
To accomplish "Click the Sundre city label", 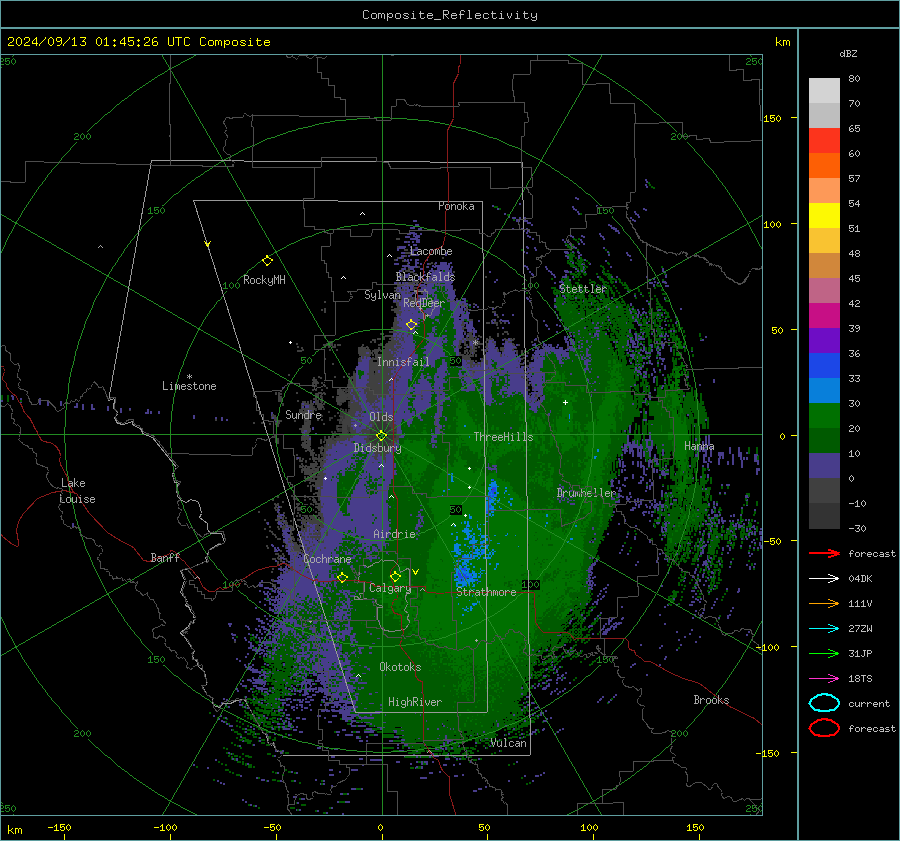I will pos(303,414).
